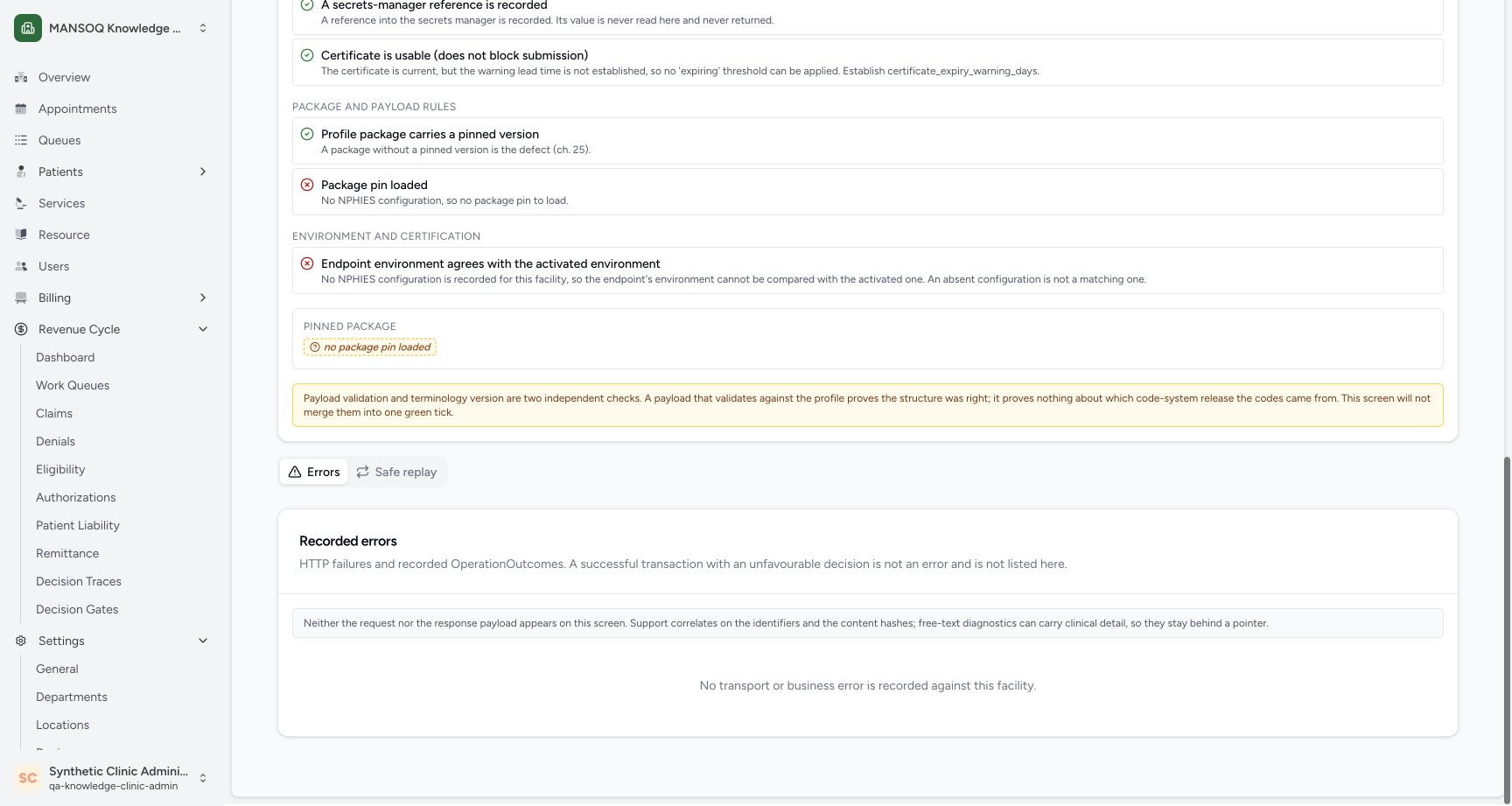Image resolution: width=1512 pixels, height=806 pixels.
Task: Open Patient Liability page
Action: pyautogui.click(x=78, y=525)
